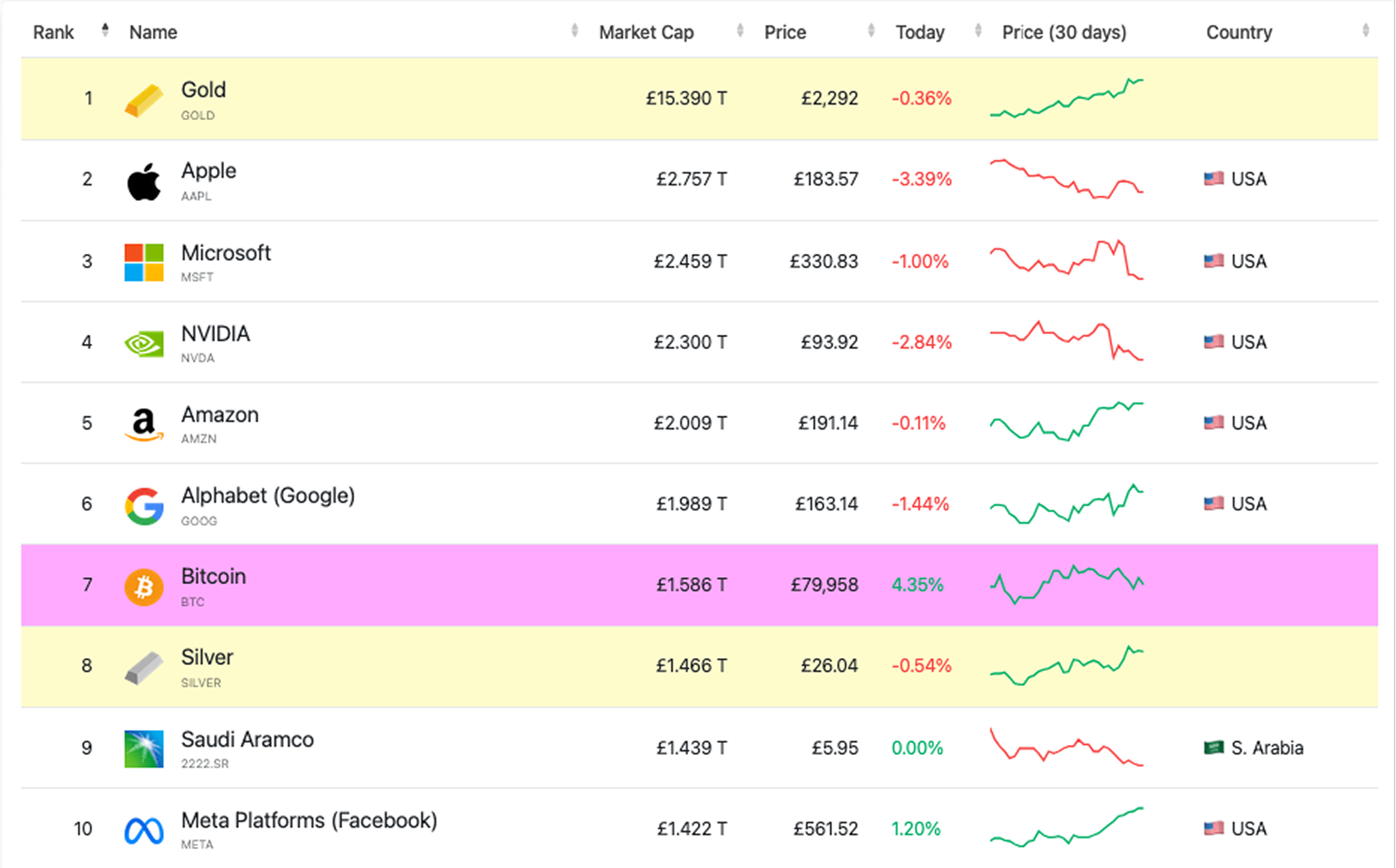Click the NVIDIA logo icon
The width and height of the screenshot is (1396, 868).
click(144, 343)
